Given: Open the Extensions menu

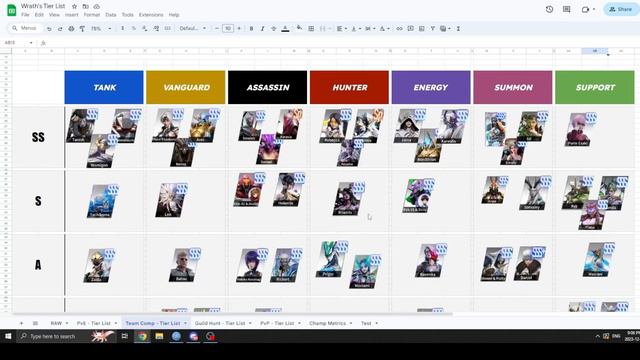Looking at the screenshot, I should click(x=151, y=15).
